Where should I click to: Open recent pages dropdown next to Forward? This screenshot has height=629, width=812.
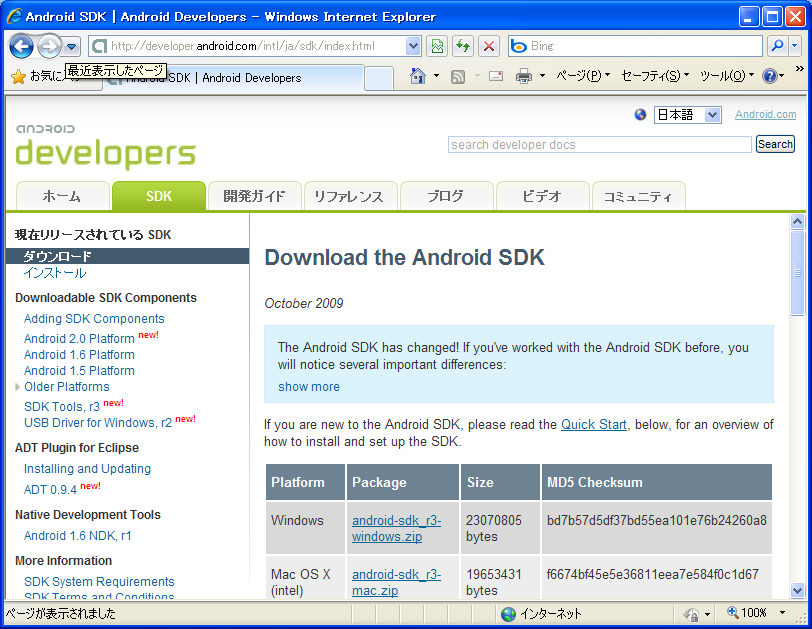point(71,47)
